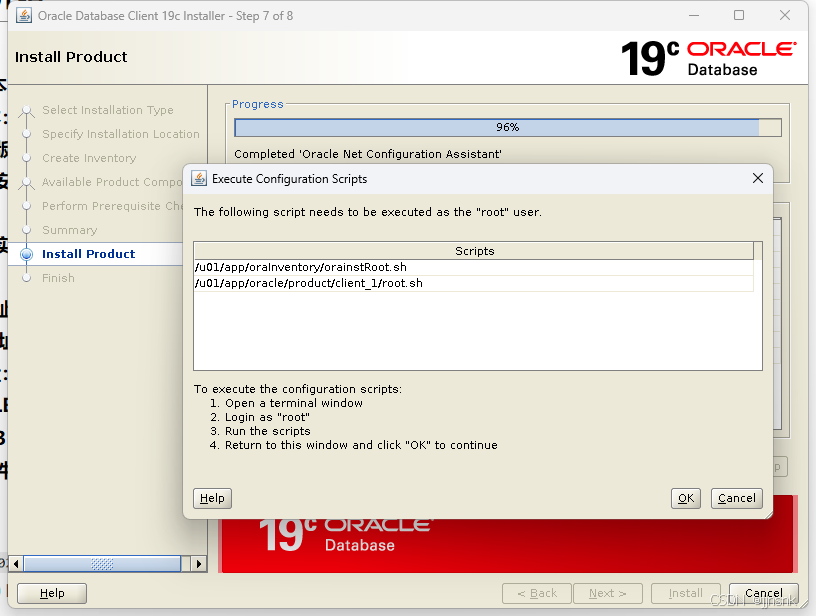
Task: Click the Oracle 19c Database logo in header
Action: [708, 58]
